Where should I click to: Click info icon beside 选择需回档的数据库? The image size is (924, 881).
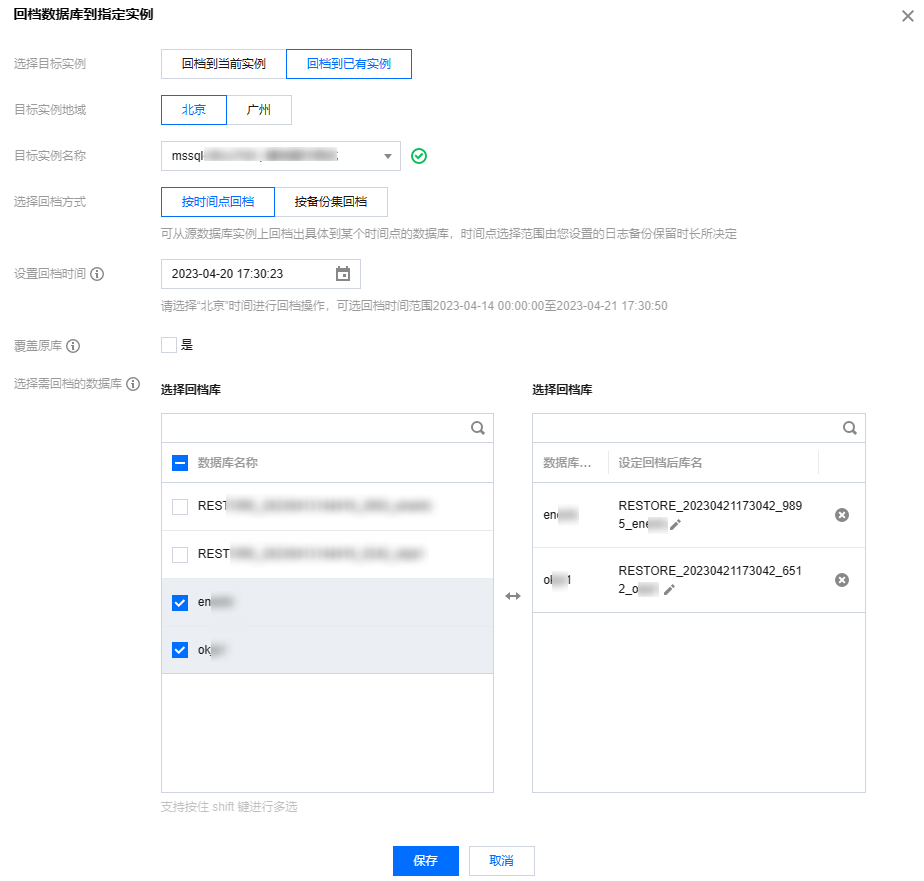pos(133,384)
